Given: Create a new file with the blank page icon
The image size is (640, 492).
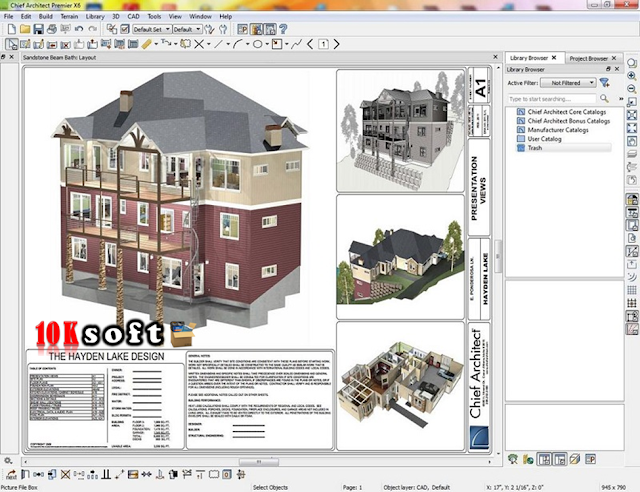Looking at the screenshot, I should click(11, 29).
